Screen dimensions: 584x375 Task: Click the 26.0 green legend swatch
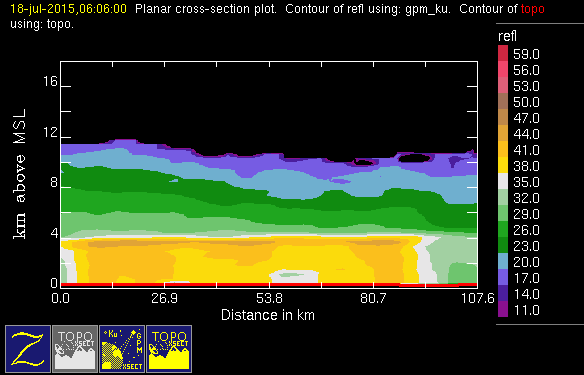point(503,229)
